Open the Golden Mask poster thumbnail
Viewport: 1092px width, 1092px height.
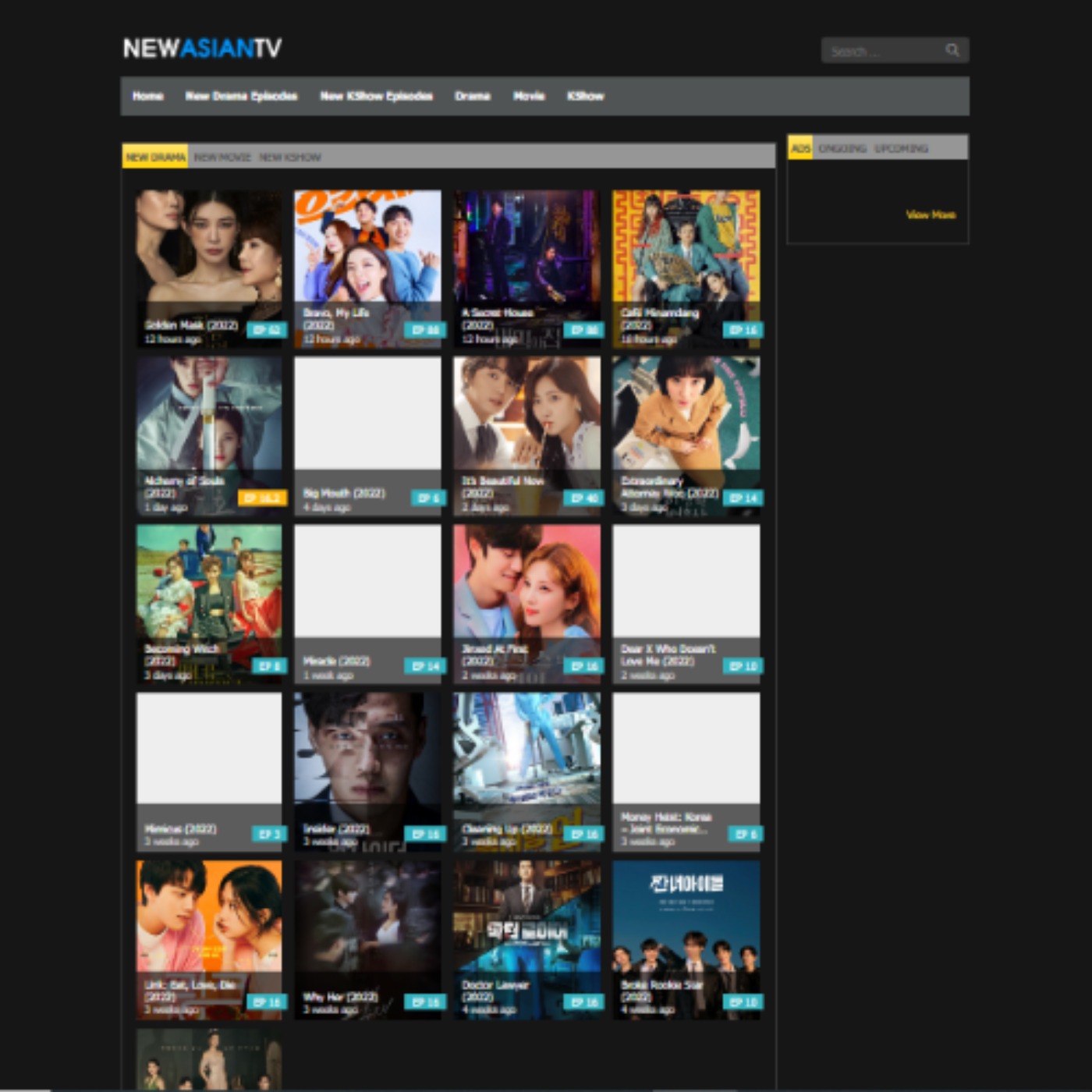pos(209,268)
